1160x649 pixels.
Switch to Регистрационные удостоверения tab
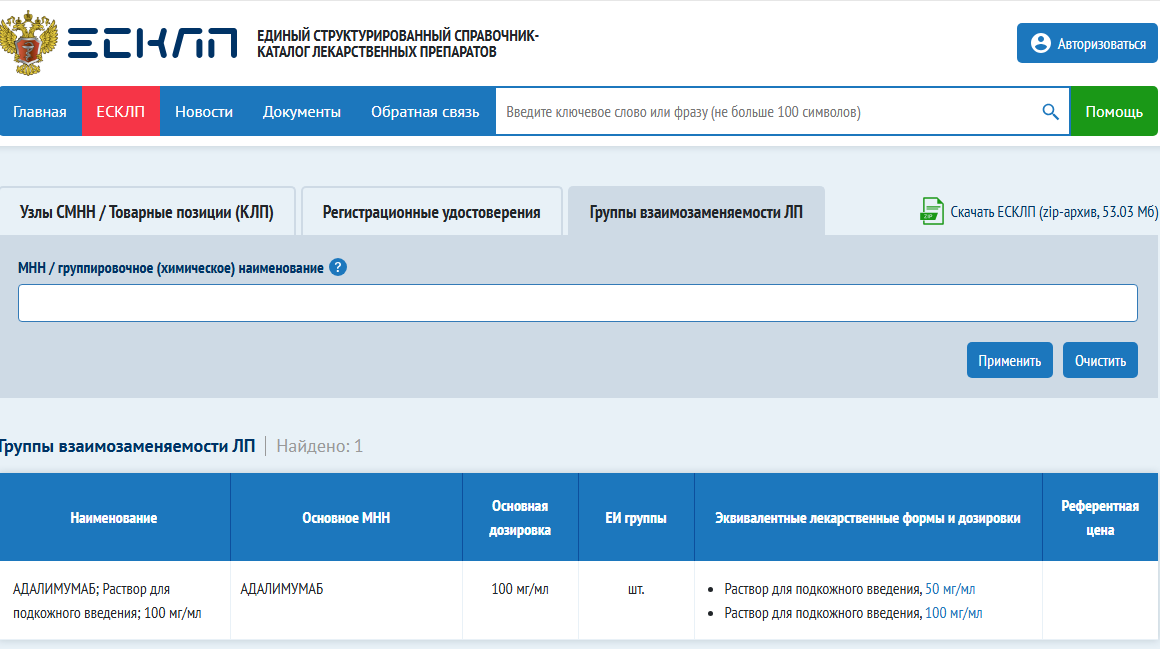(x=431, y=212)
